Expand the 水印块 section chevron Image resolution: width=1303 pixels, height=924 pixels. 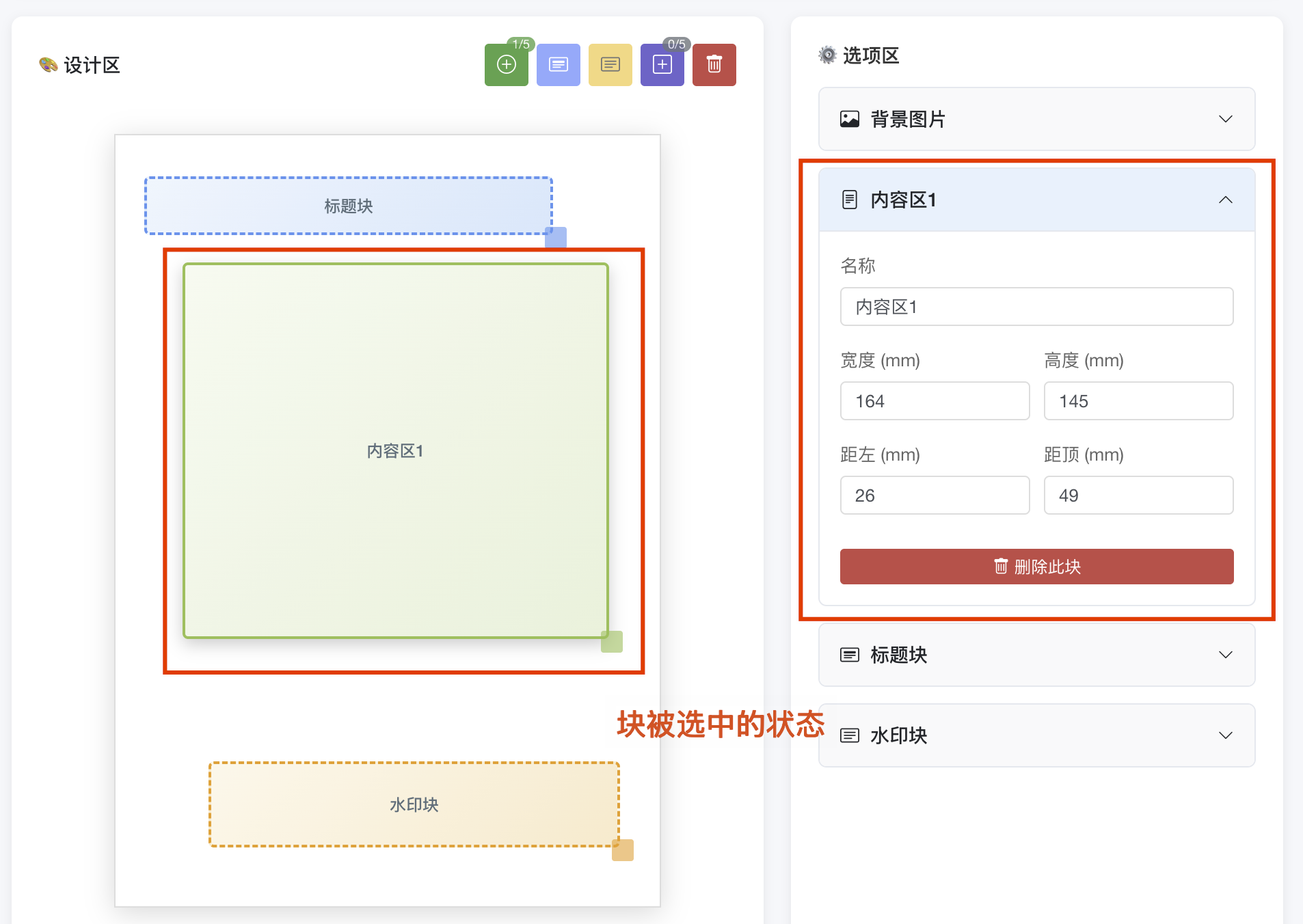coord(1226,735)
